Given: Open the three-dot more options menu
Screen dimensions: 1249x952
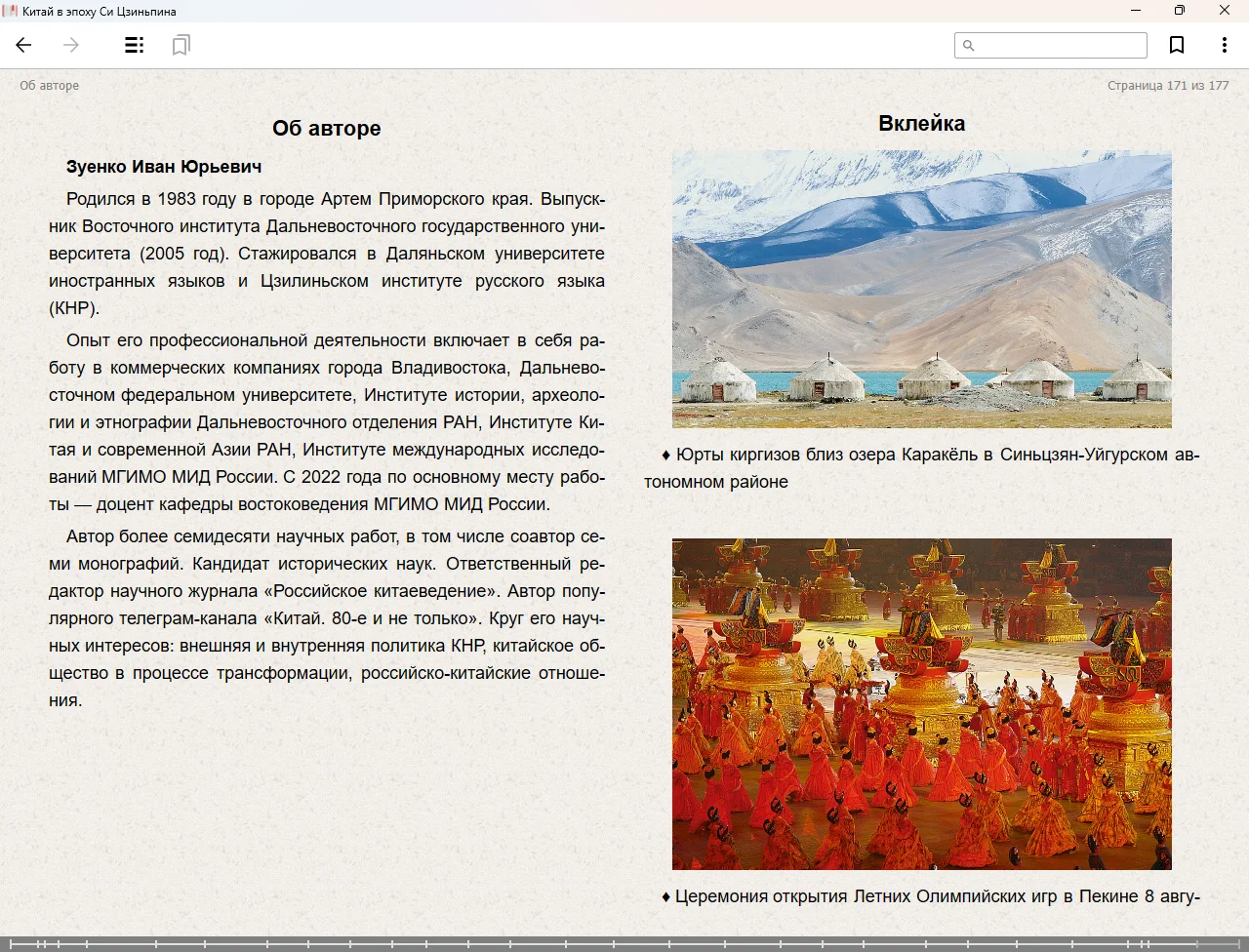Looking at the screenshot, I should [x=1224, y=45].
